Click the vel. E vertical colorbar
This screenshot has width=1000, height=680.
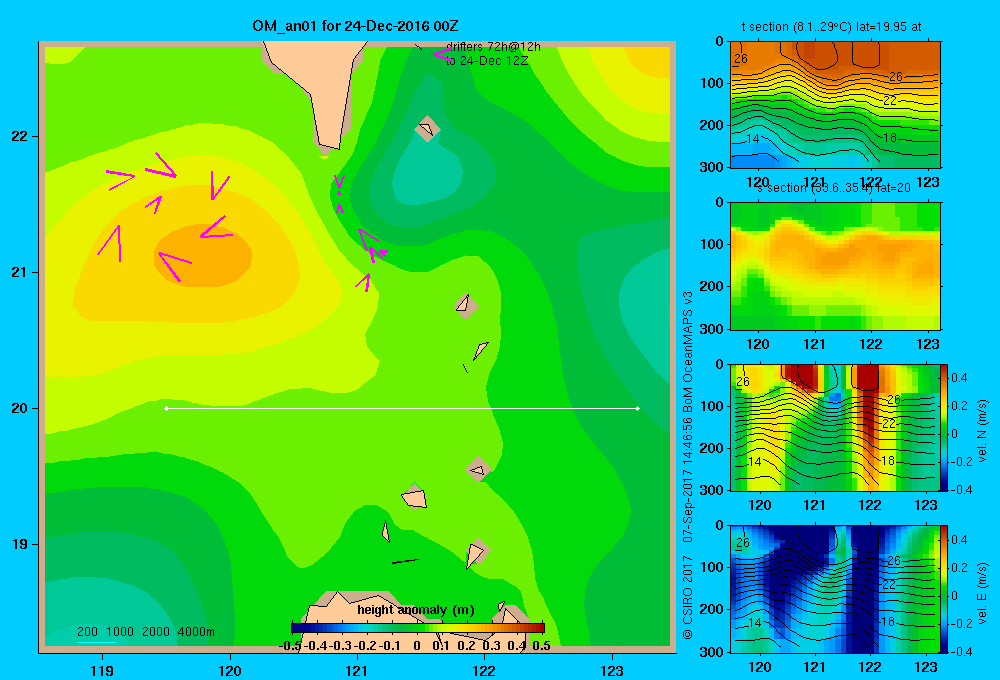pos(945,589)
